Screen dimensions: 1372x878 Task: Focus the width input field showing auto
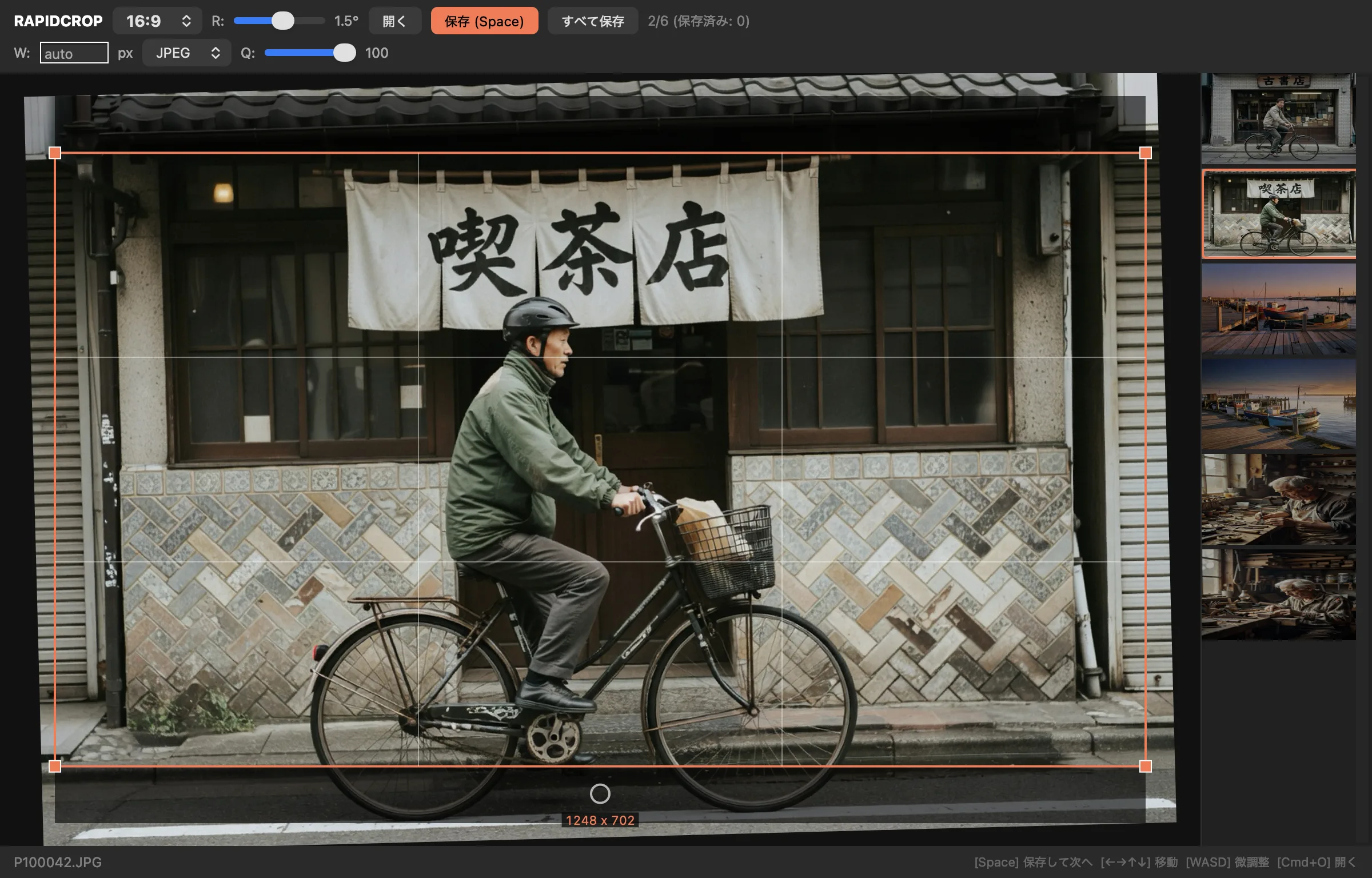coord(74,53)
